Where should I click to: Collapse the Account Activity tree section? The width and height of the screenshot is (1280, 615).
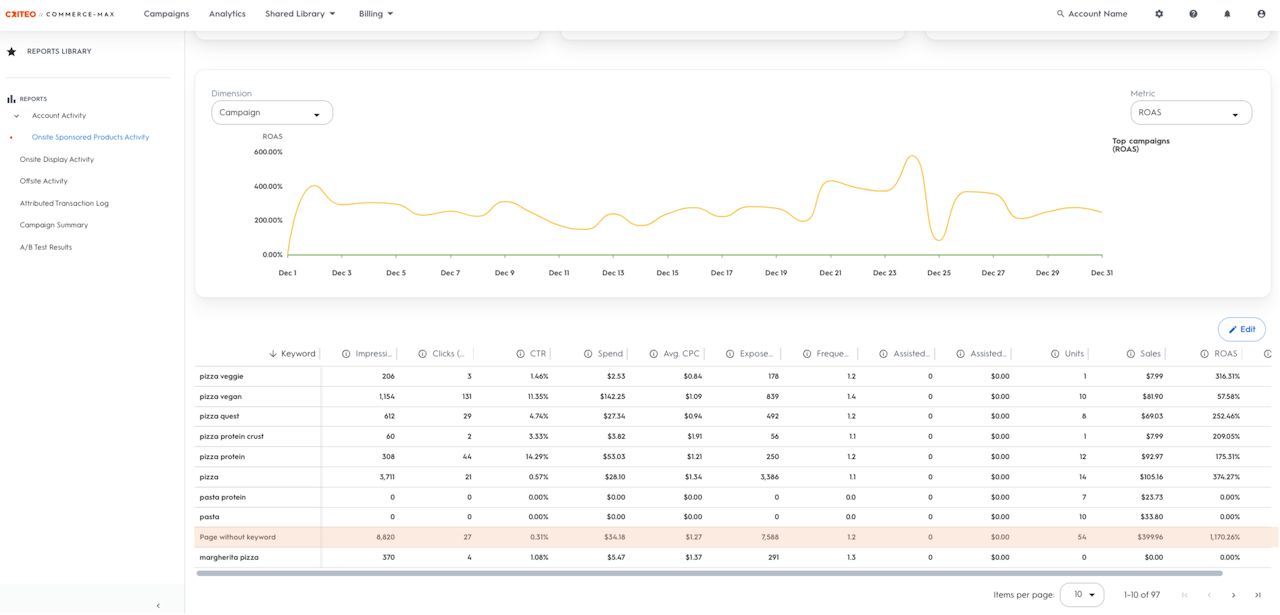pyautogui.click(x=17, y=116)
